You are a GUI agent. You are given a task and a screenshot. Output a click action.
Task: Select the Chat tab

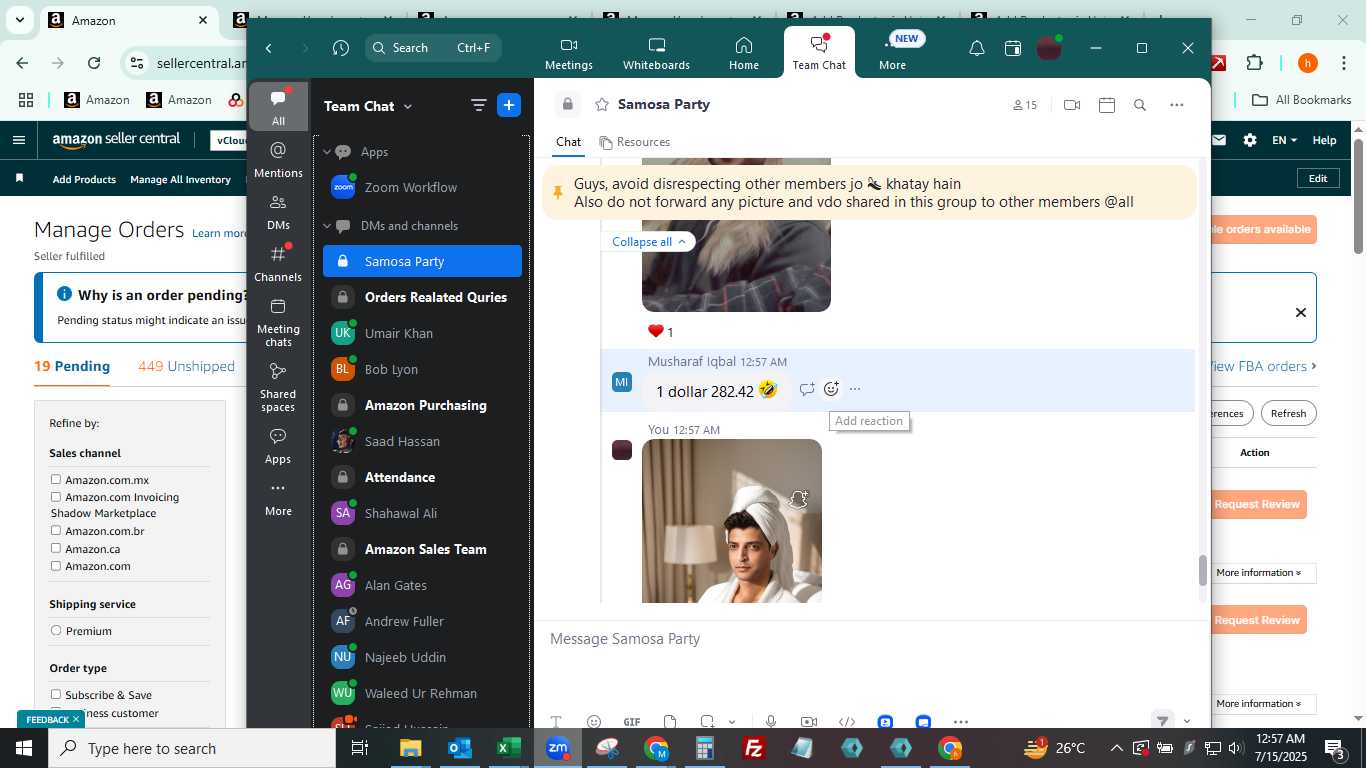point(569,142)
